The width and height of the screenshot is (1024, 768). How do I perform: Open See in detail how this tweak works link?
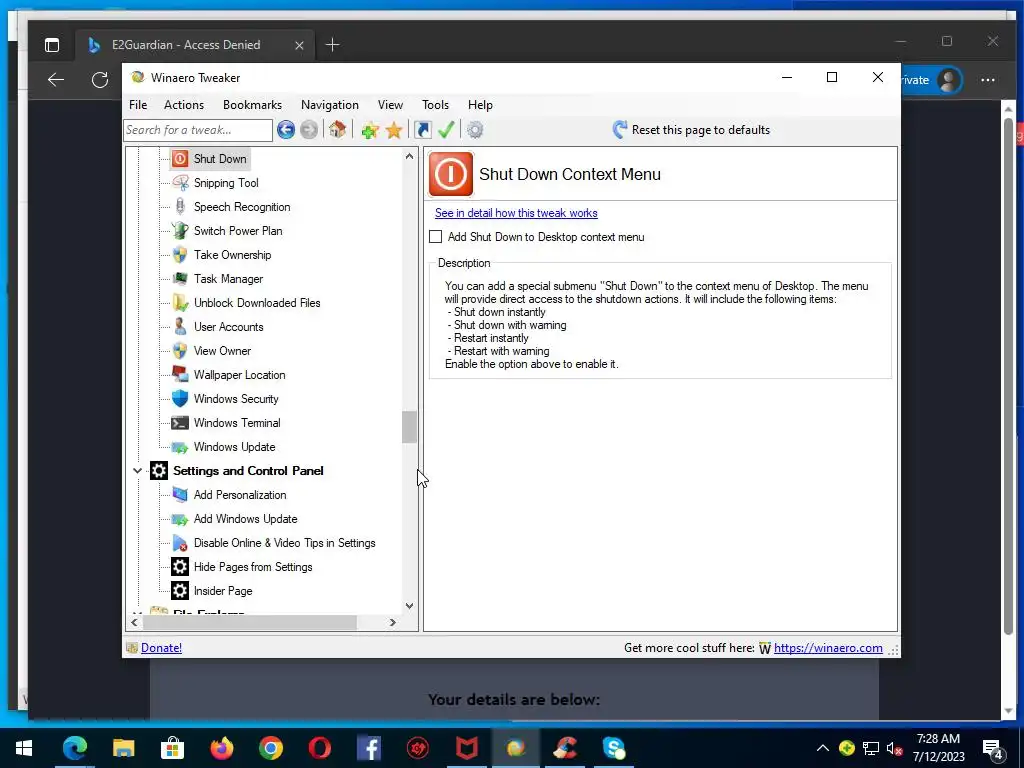516,213
